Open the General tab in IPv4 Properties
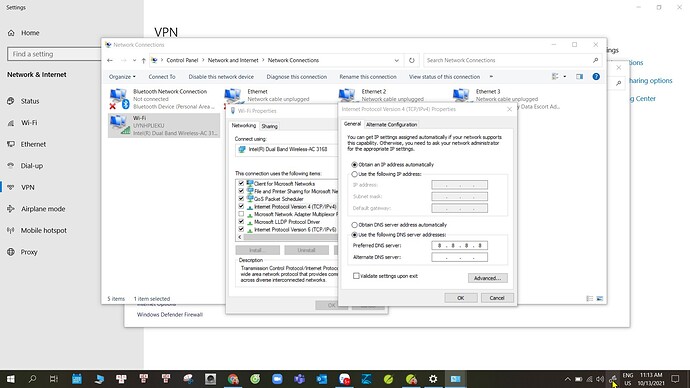 tap(352, 124)
